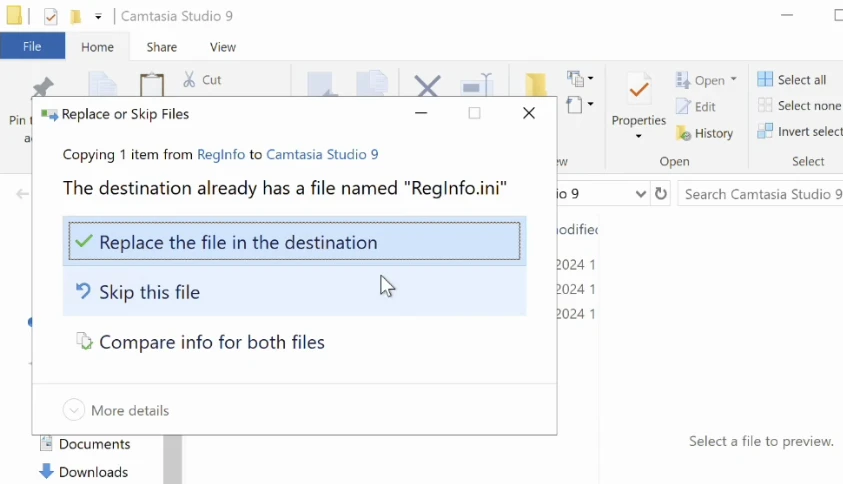This screenshot has height=484, width=843.
Task: Click the refresh icon beside address bar
Action: [660, 194]
